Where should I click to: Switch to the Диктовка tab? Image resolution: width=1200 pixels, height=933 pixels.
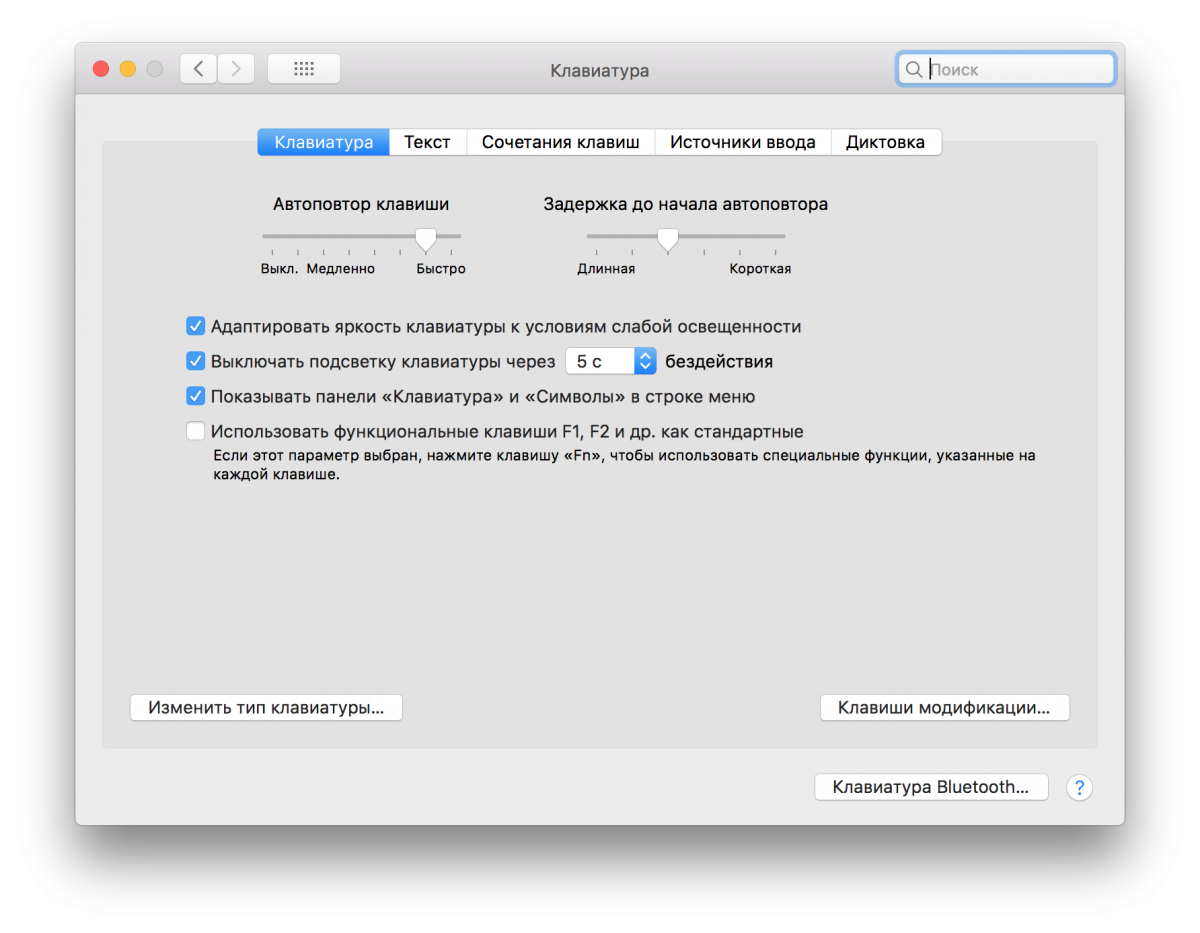(x=885, y=142)
